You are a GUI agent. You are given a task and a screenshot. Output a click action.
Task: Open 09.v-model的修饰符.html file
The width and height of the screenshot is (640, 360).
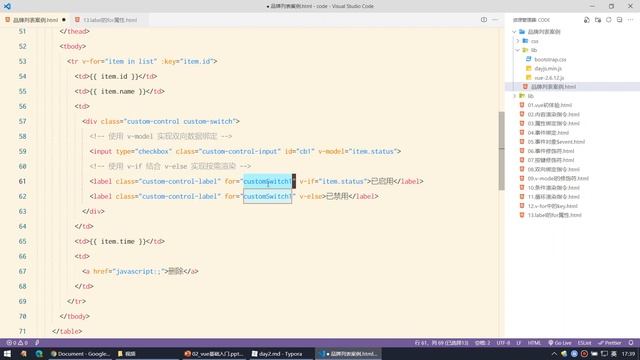pyautogui.click(x=558, y=178)
